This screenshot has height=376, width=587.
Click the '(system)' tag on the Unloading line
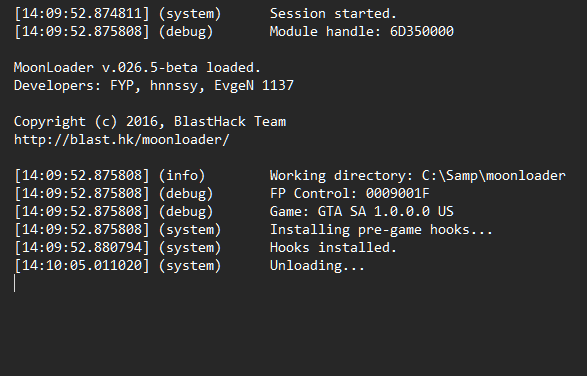point(190,266)
